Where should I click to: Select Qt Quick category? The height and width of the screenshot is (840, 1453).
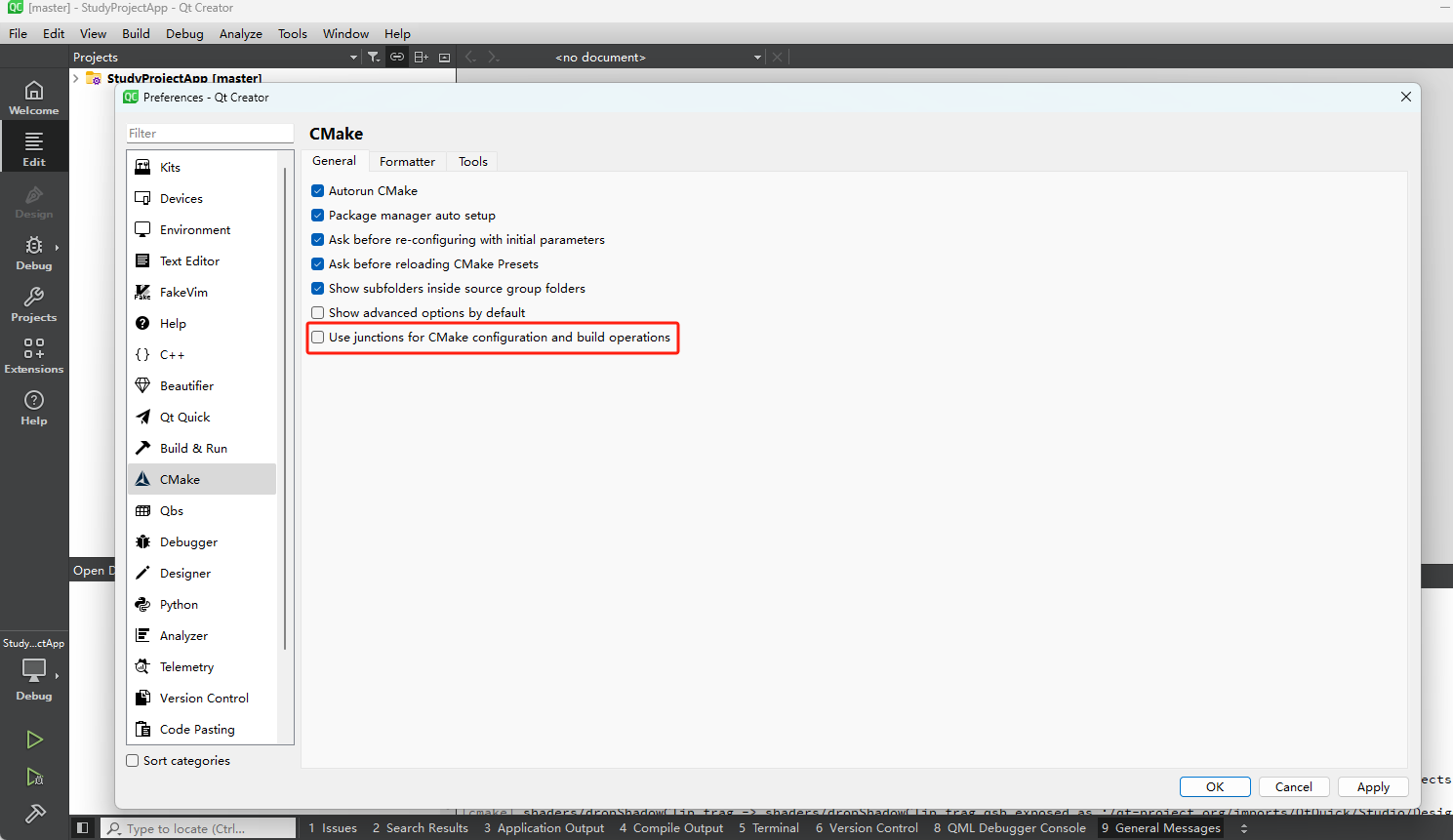coord(202,417)
